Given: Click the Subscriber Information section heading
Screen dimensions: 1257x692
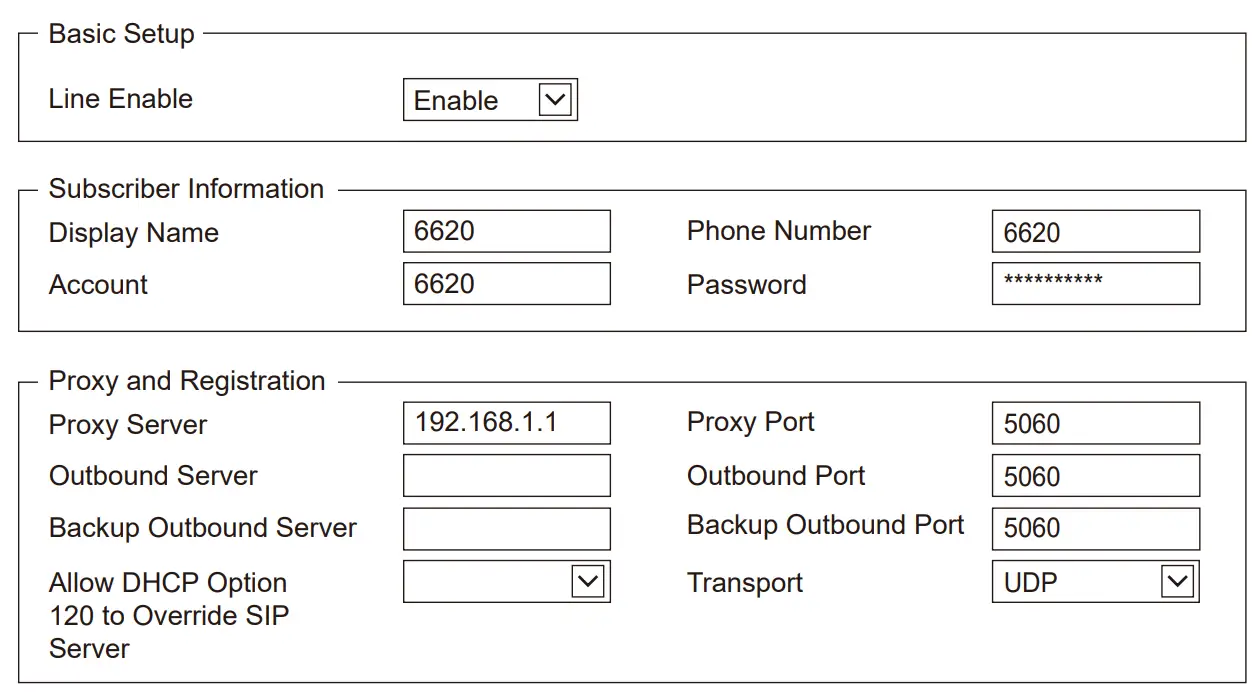Looking at the screenshot, I should coord(186,189).
